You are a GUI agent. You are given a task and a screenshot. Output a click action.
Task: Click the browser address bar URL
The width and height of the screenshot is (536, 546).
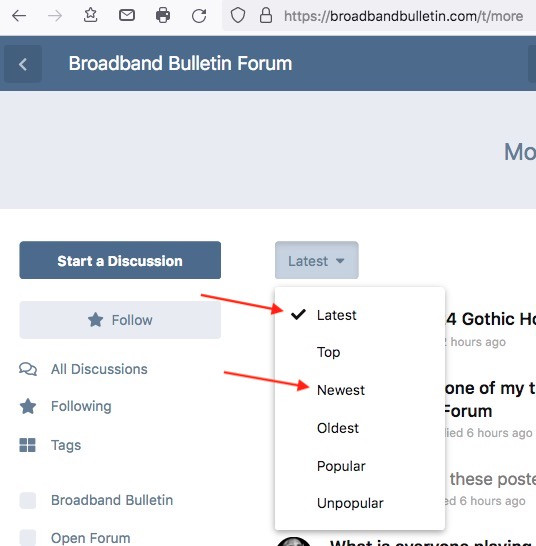pyautogui.click(x=403, y=16)
